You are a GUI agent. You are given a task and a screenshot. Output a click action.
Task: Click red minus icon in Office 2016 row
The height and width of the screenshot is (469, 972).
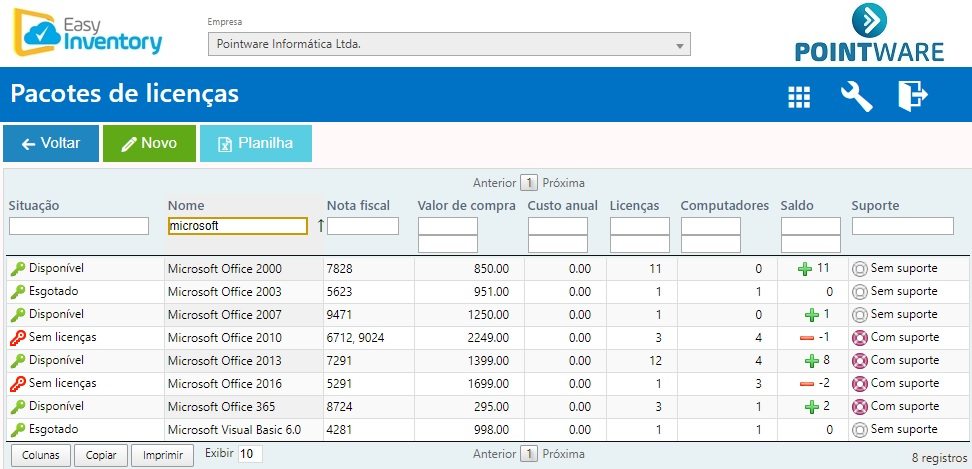click(x=808, y=384)
